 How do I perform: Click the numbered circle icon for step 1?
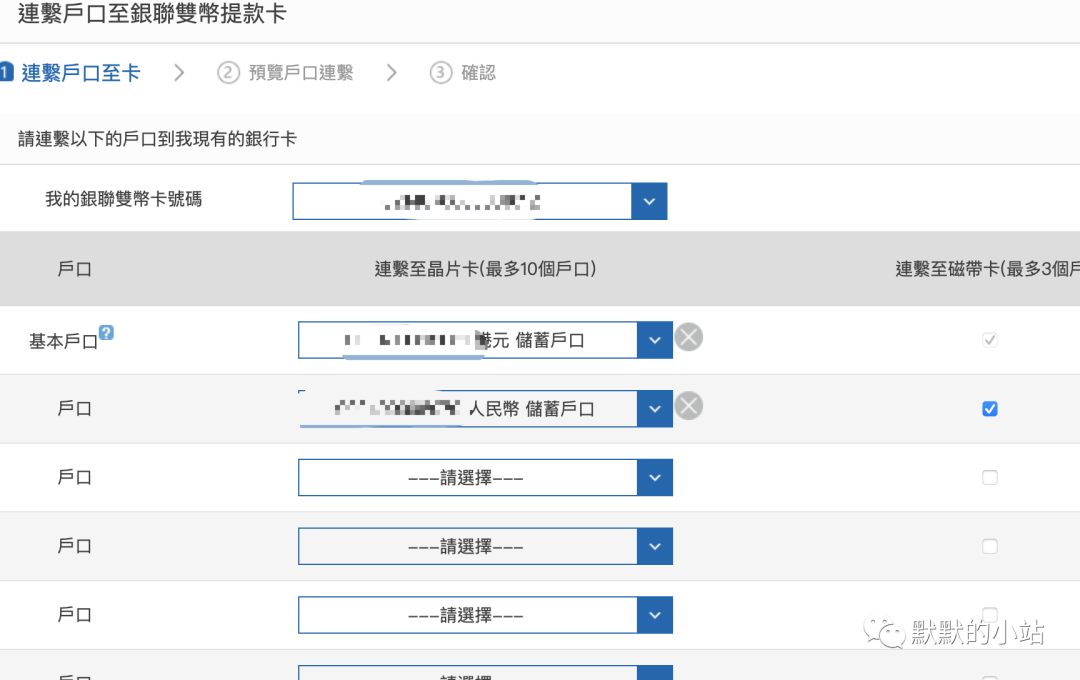point(9,72)
